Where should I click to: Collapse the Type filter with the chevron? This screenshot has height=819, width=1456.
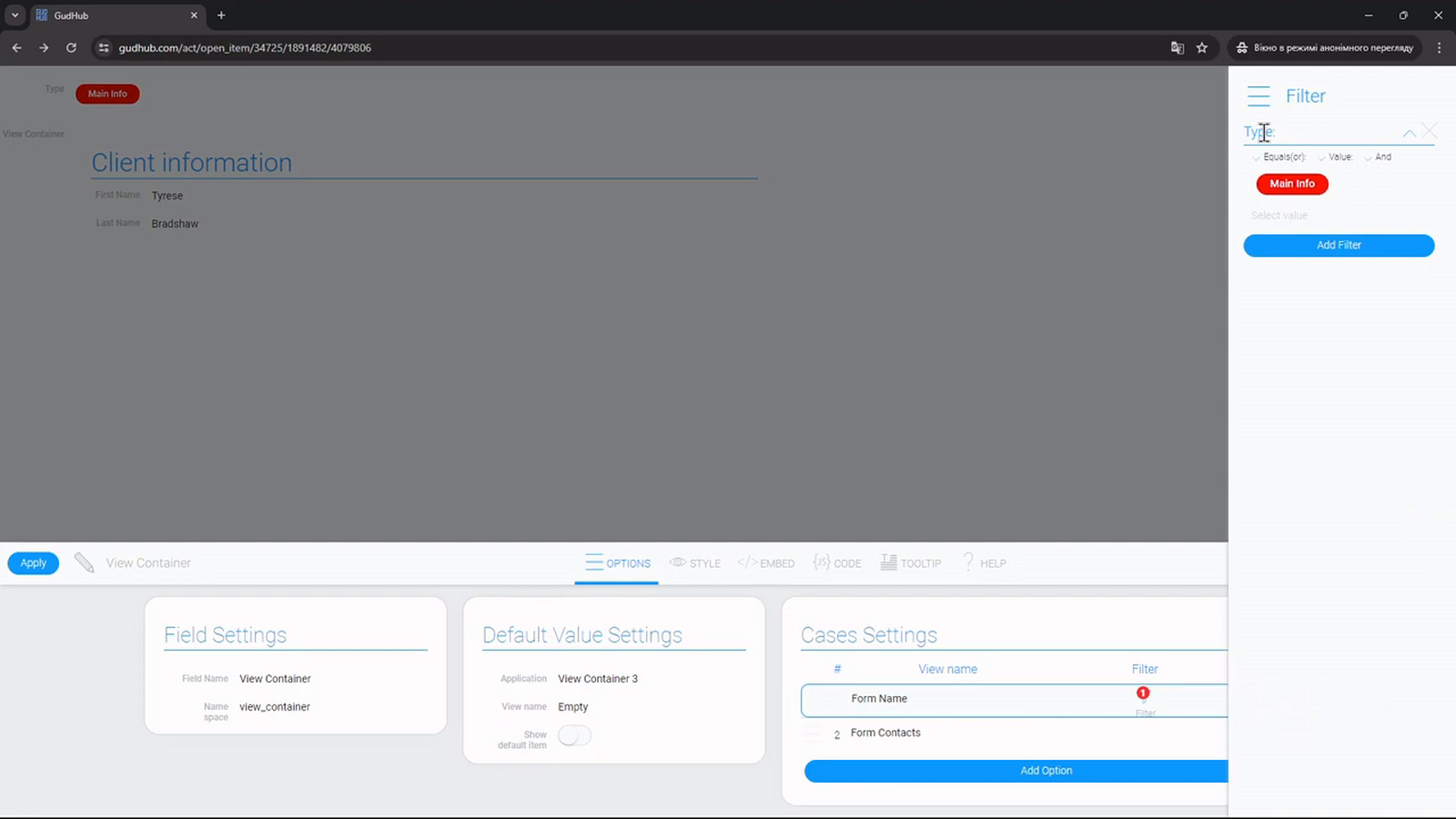point(1409,133)
